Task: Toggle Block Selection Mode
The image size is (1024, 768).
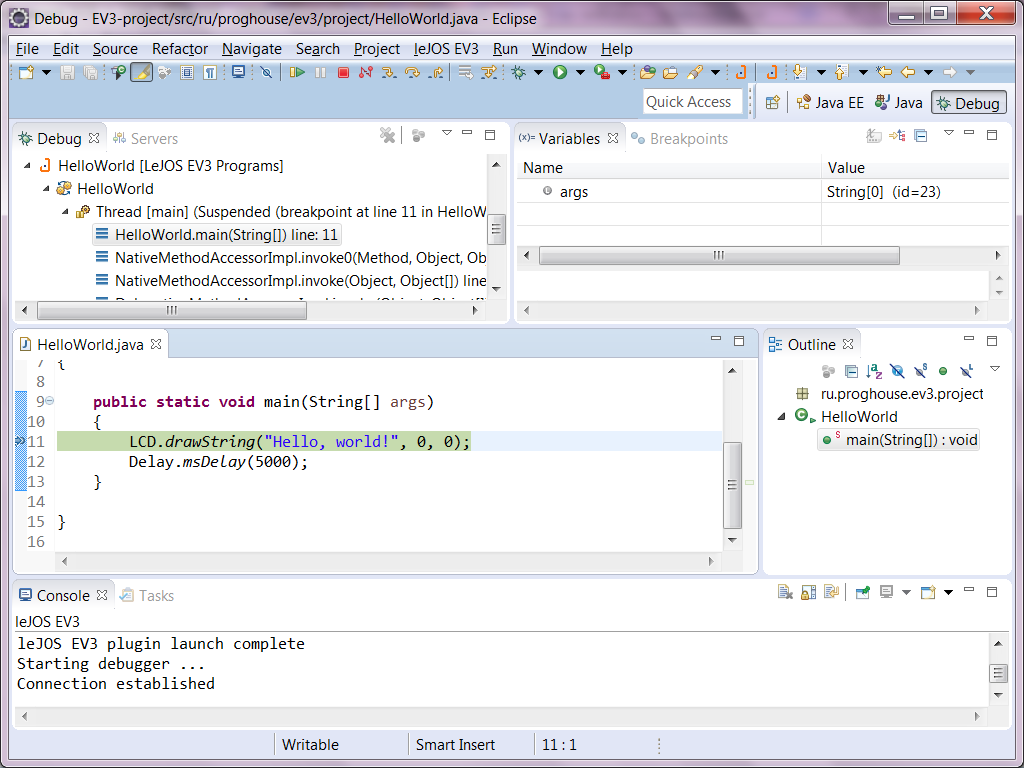Action: coord(187,72)
